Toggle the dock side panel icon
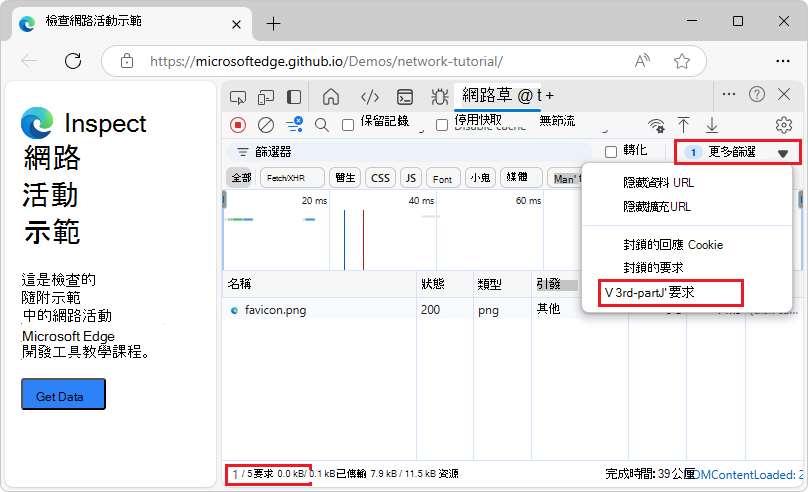The width and height of the screenshot is (808, 492). point(294,96)
